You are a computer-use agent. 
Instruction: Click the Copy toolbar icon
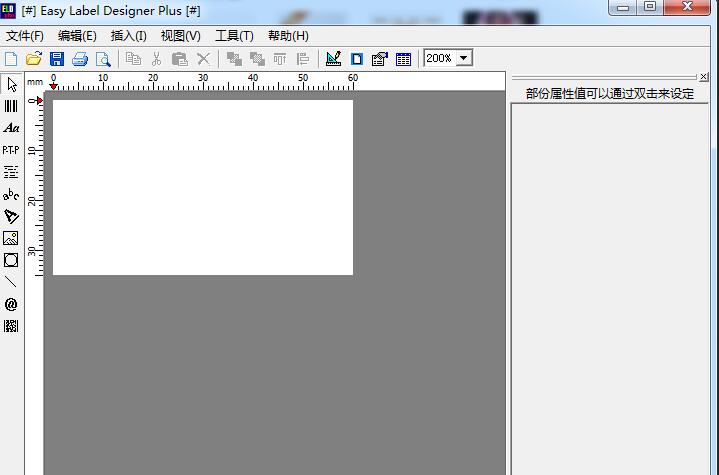[133, 59]
